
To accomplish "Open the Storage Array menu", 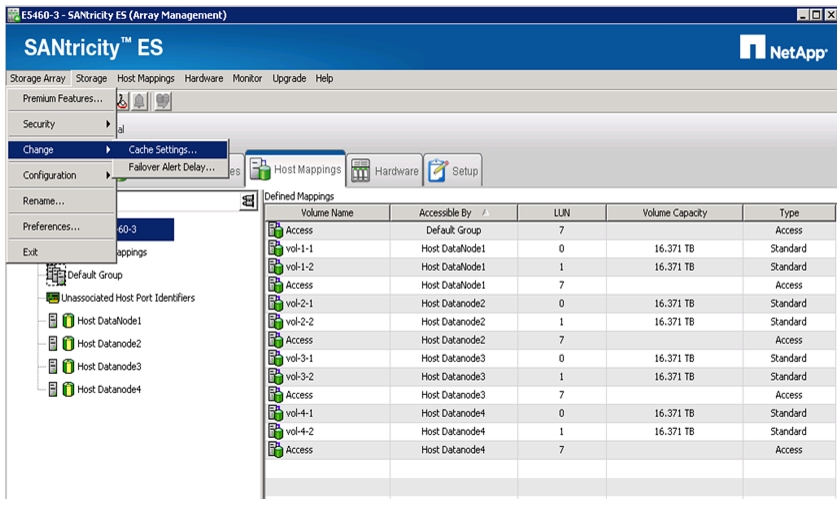I will 38,78.
